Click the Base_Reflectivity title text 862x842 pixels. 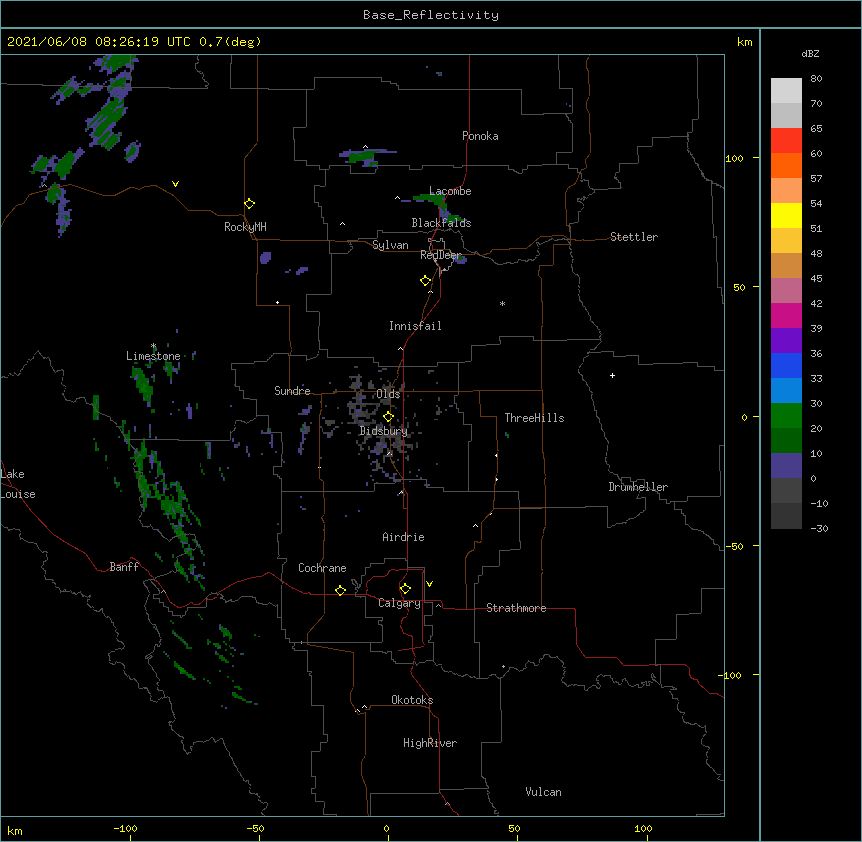431,15
